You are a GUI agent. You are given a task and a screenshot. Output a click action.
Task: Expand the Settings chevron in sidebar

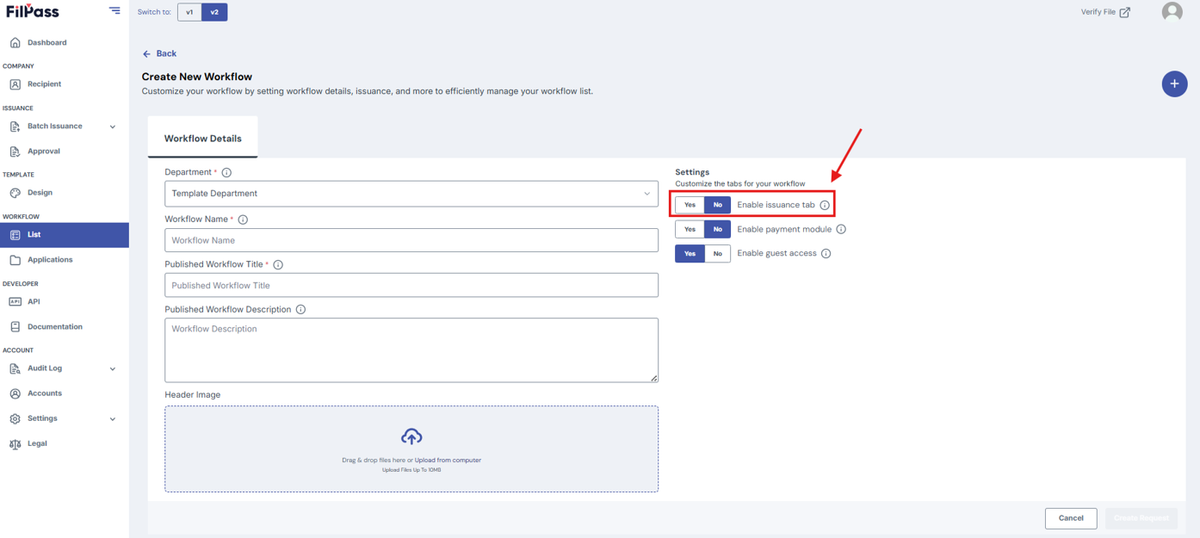pyautogui.click(x=112, y=419)
